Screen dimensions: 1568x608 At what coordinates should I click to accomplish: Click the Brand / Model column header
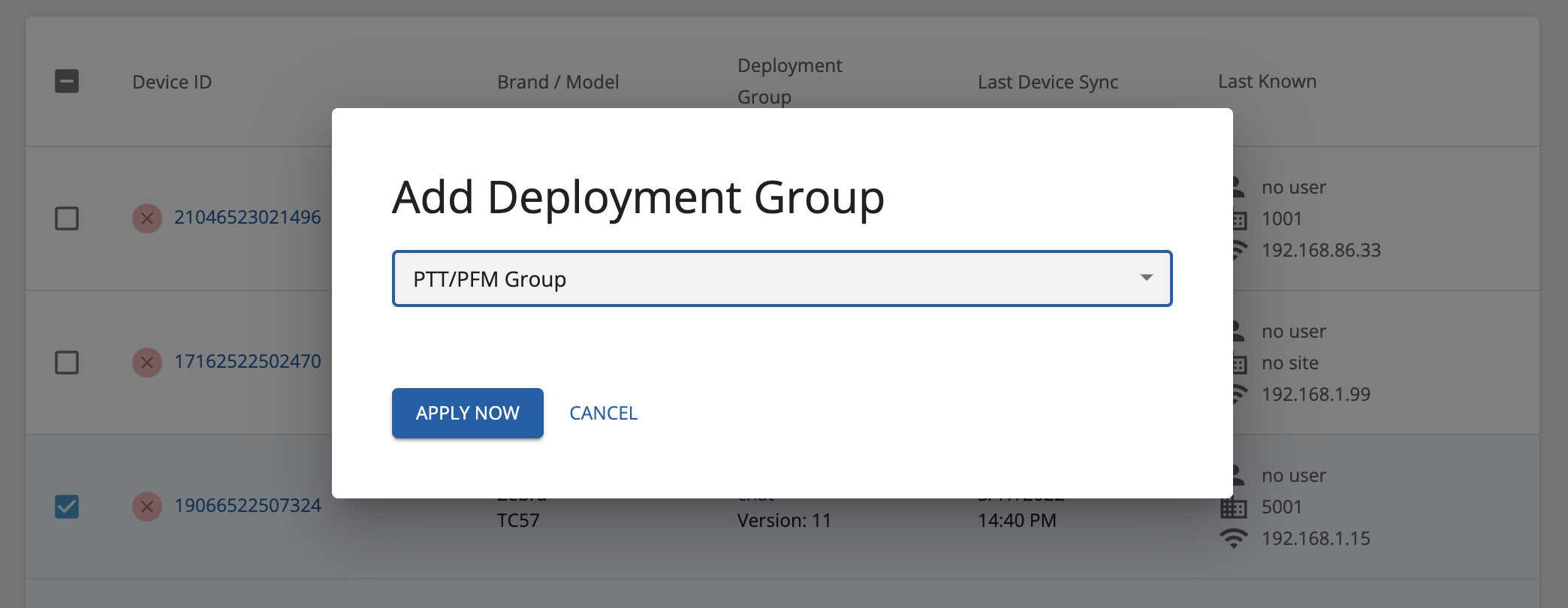pyautogui.click(x=558, y=82)
